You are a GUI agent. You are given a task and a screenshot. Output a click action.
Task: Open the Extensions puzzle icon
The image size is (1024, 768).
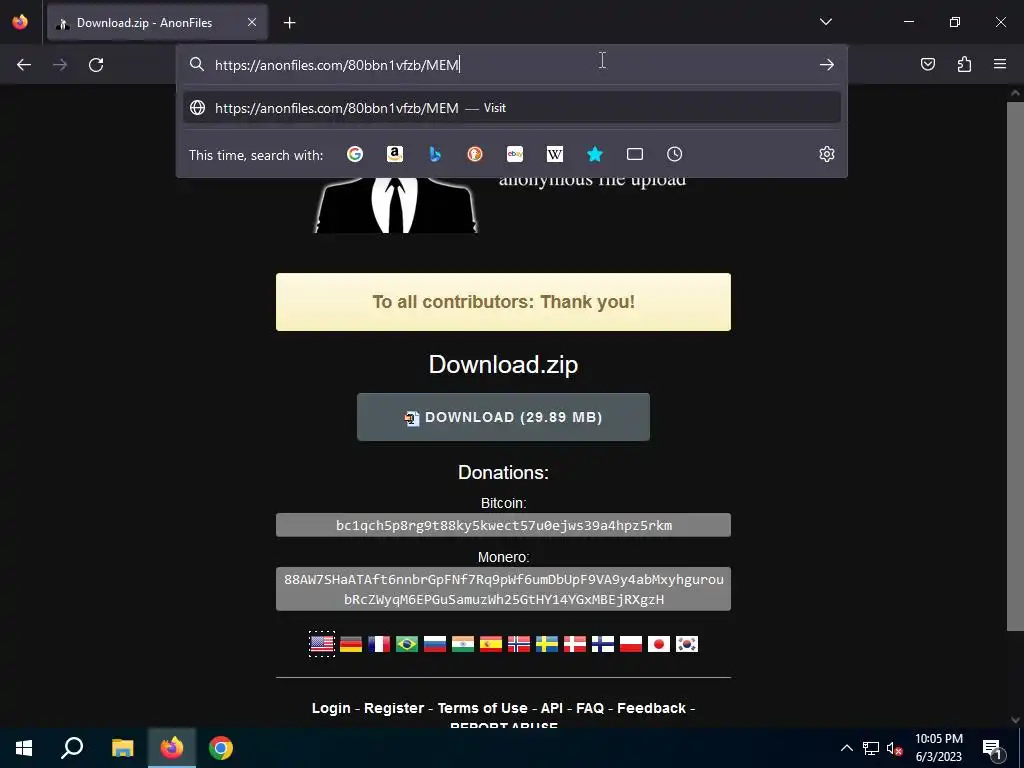click(x=964, y=64)
